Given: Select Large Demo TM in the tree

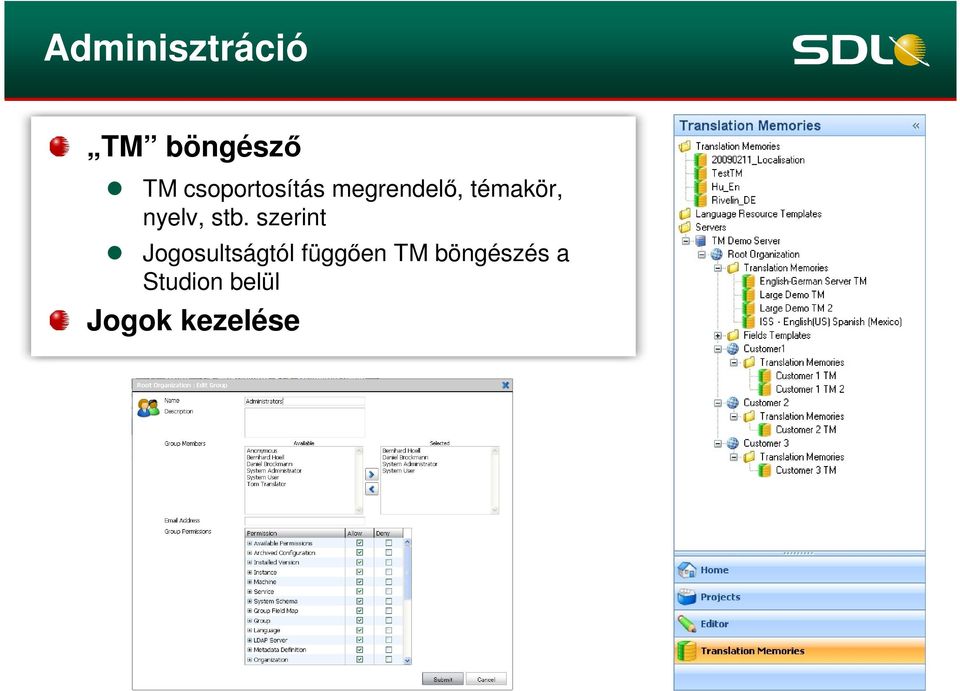Looking at the screenshot, I should [x=792, y=294].
